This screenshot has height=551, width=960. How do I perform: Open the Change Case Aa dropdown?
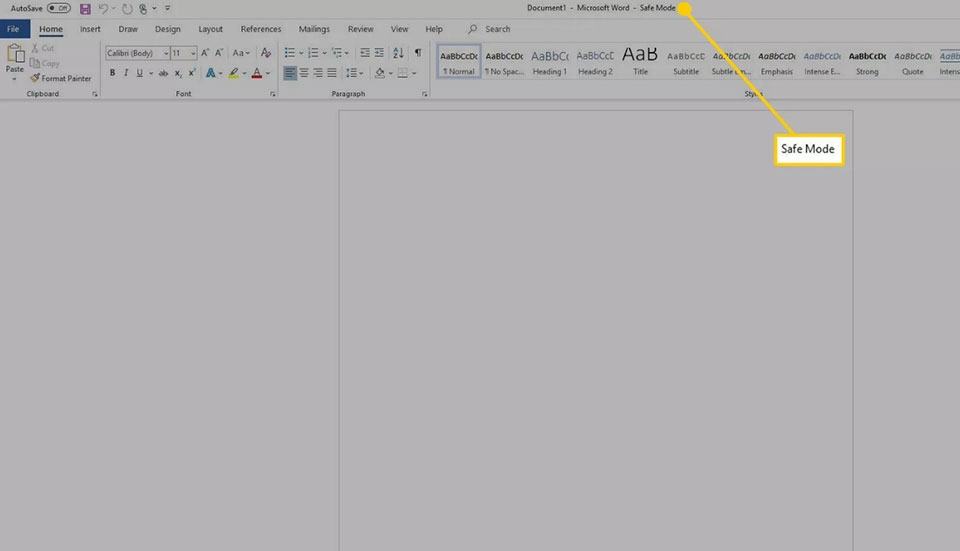pyautogui.click(x=241, y=53)
